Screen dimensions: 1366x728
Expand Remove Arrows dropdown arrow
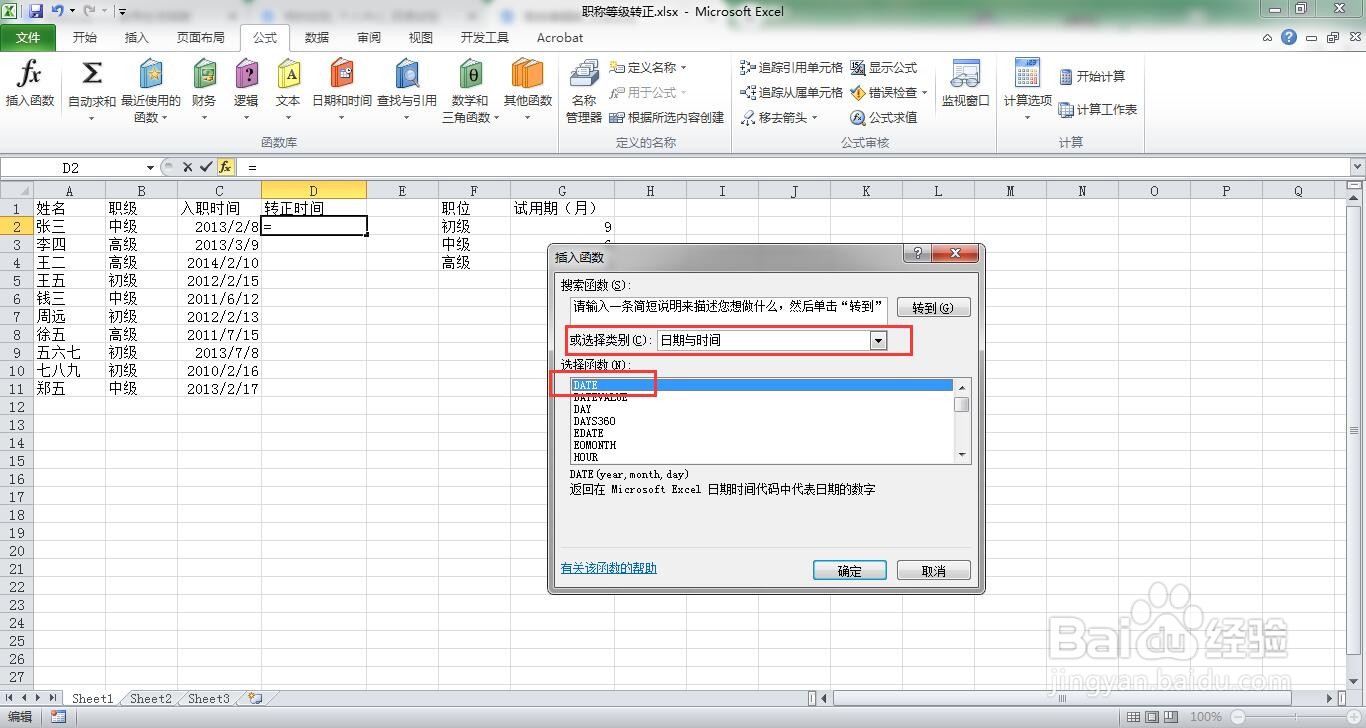pos(814,117)
